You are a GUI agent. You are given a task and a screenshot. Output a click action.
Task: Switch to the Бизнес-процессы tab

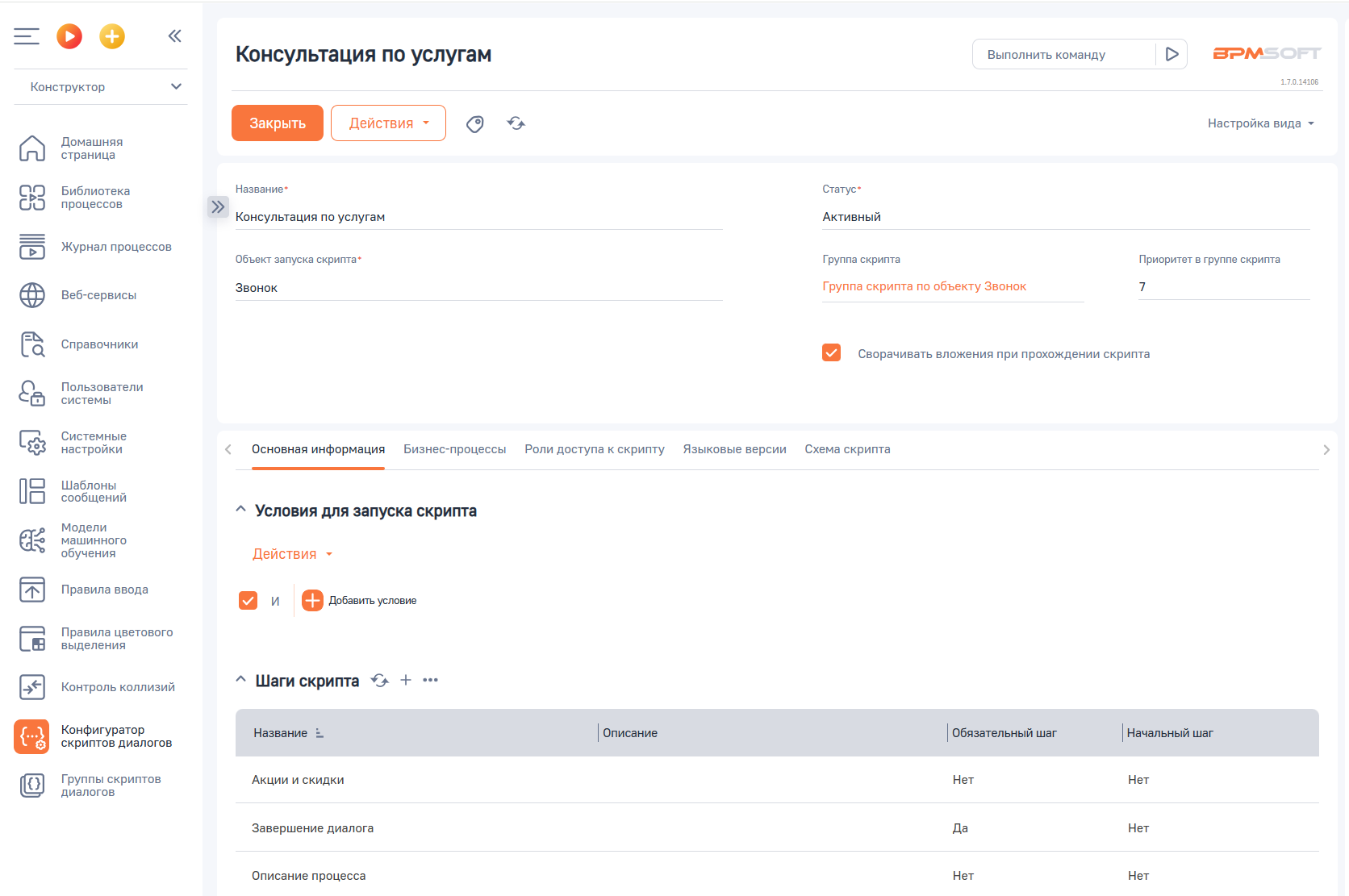(454, 449)
